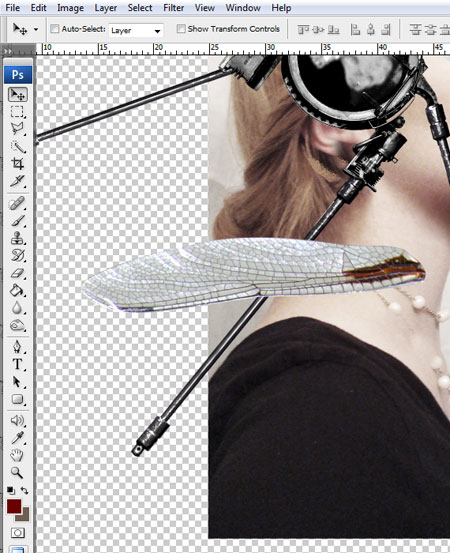
Task: Pick the Sponge tool
Action: coord(17,326)
